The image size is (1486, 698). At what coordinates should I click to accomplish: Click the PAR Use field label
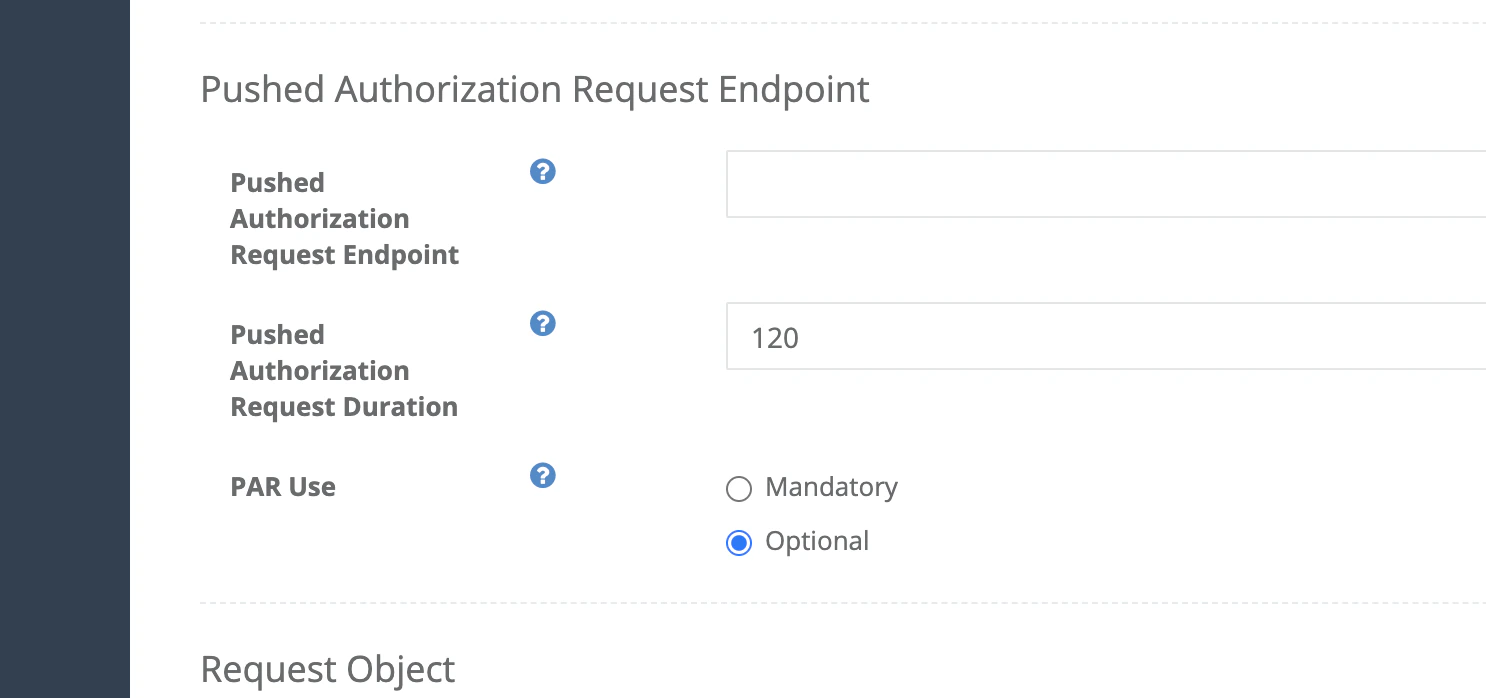(x=283, y=487)
